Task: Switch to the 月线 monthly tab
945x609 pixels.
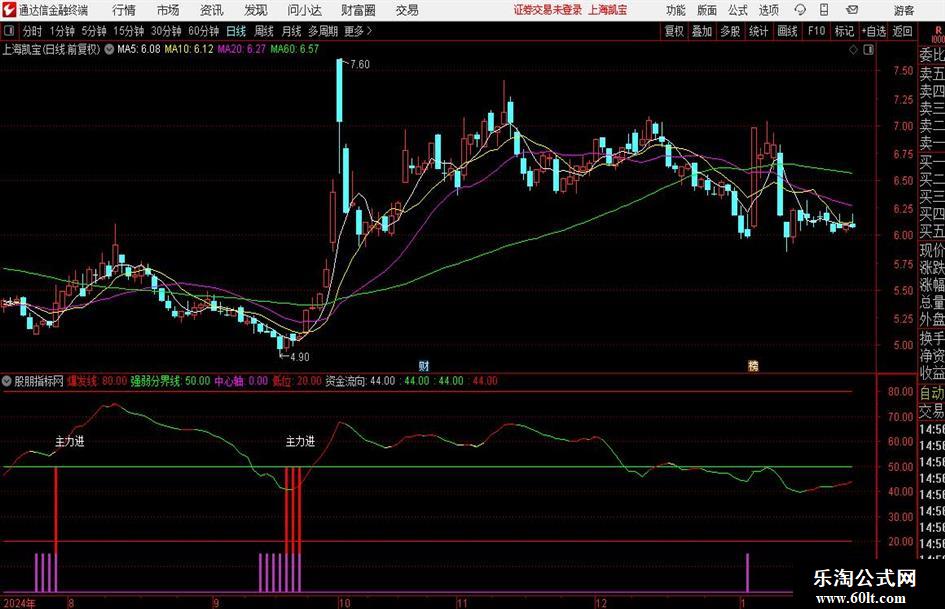Action: (x=292, y=31)
